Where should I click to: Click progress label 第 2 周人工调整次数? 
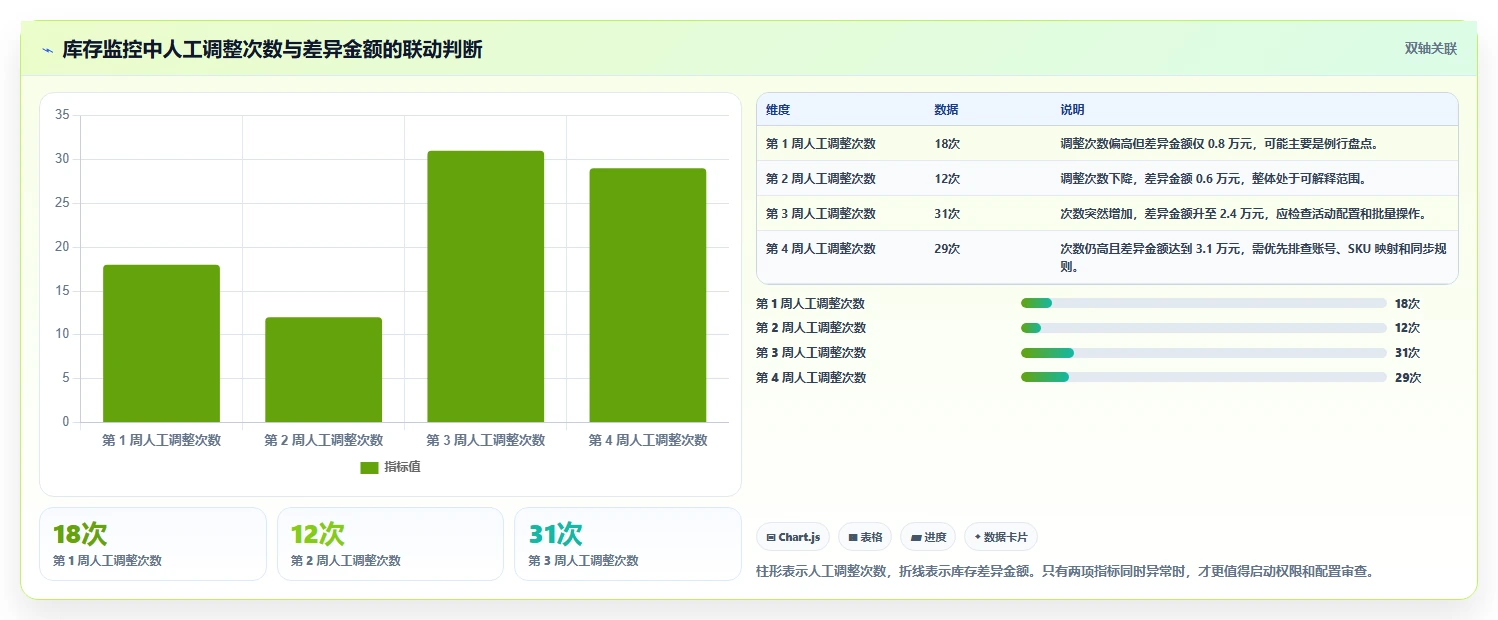[x=811, y=328]
